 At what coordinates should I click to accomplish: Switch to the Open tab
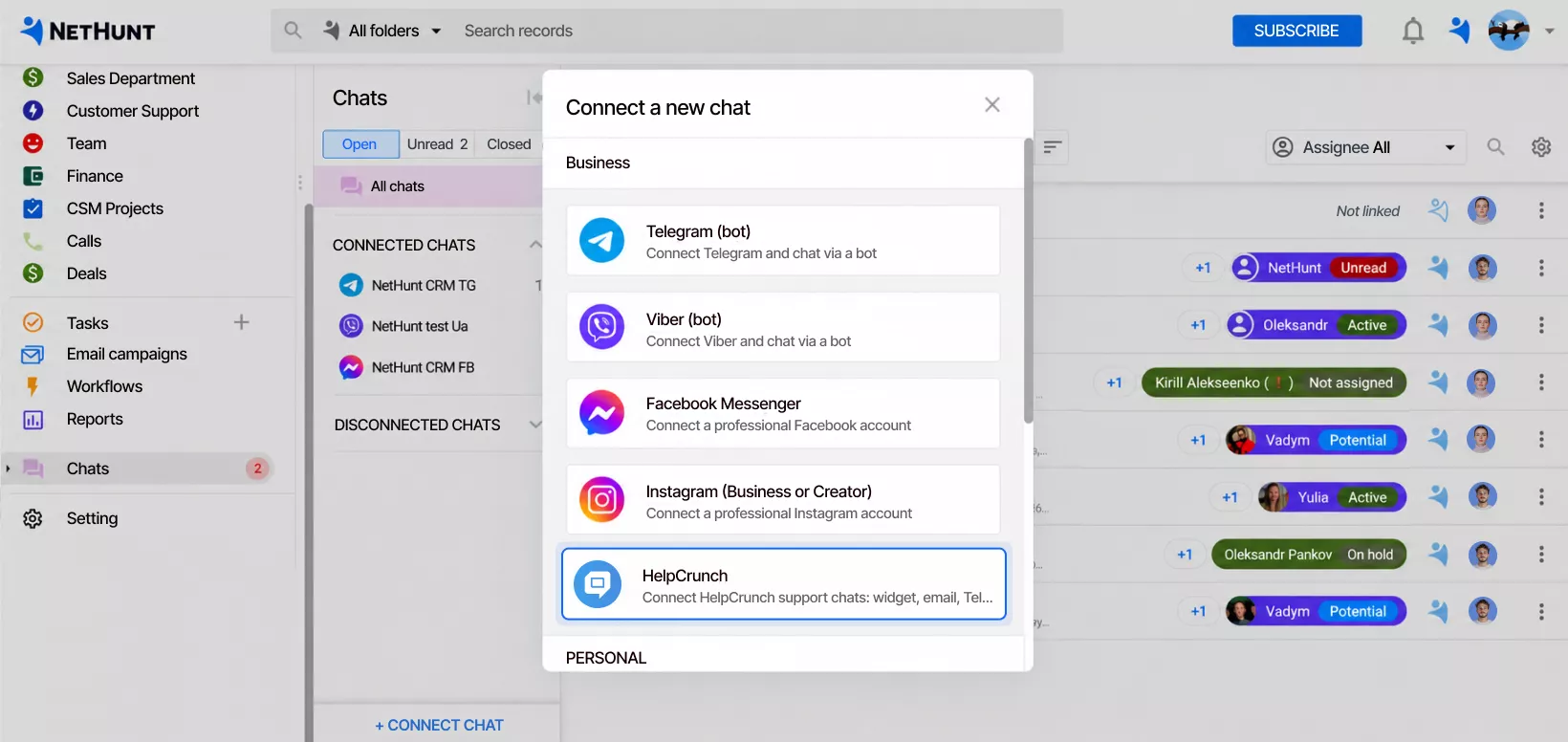point(359,144)
